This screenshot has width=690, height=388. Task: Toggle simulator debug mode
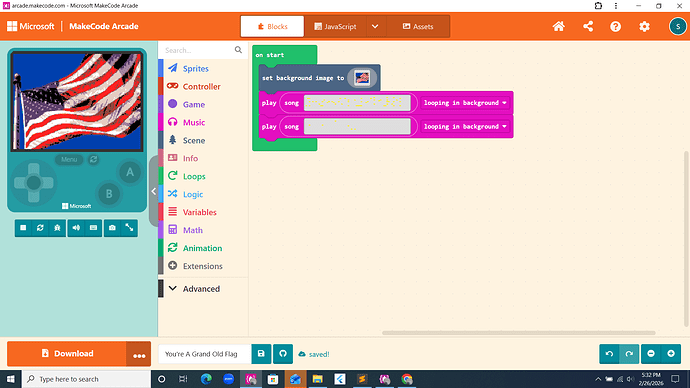tap(57, 228)
